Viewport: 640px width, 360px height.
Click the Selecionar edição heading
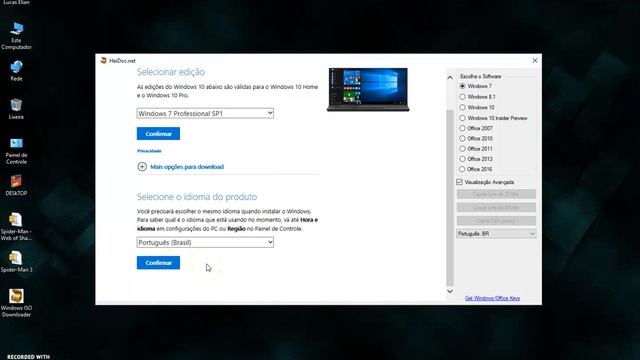coord(171,72)
